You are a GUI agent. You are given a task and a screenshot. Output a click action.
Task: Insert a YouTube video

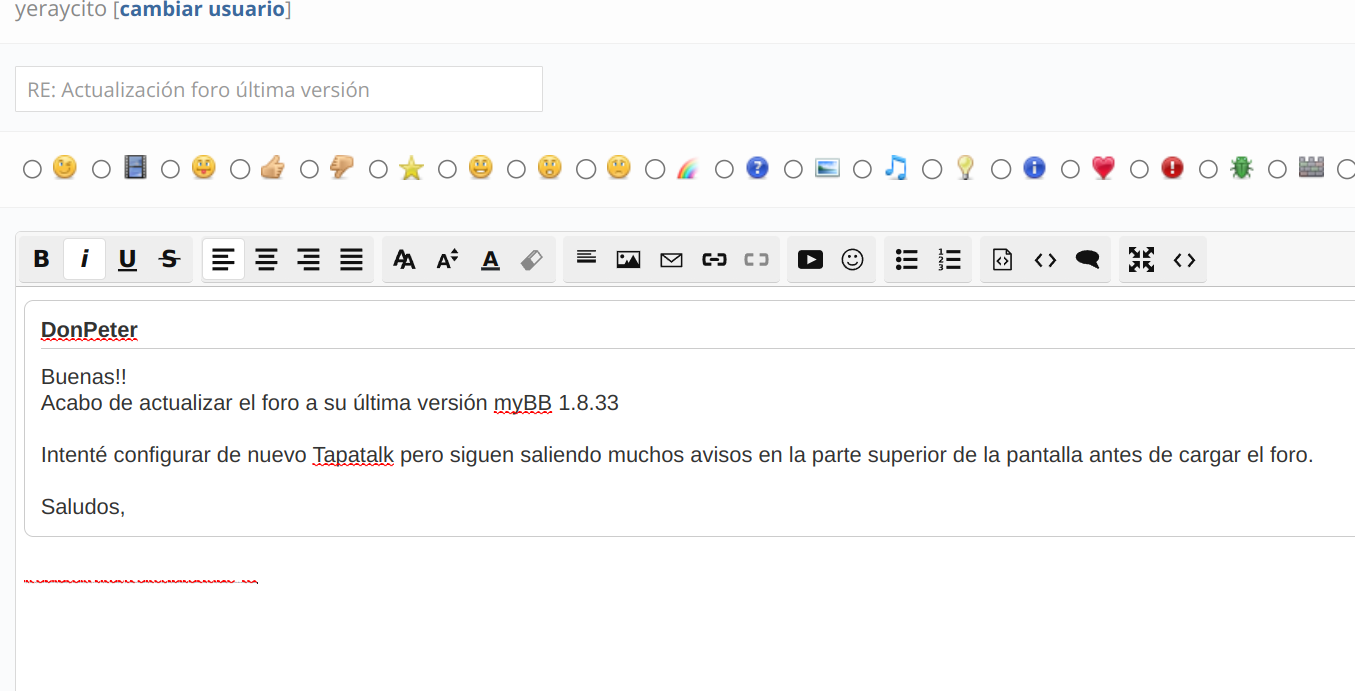coord(810,259)
